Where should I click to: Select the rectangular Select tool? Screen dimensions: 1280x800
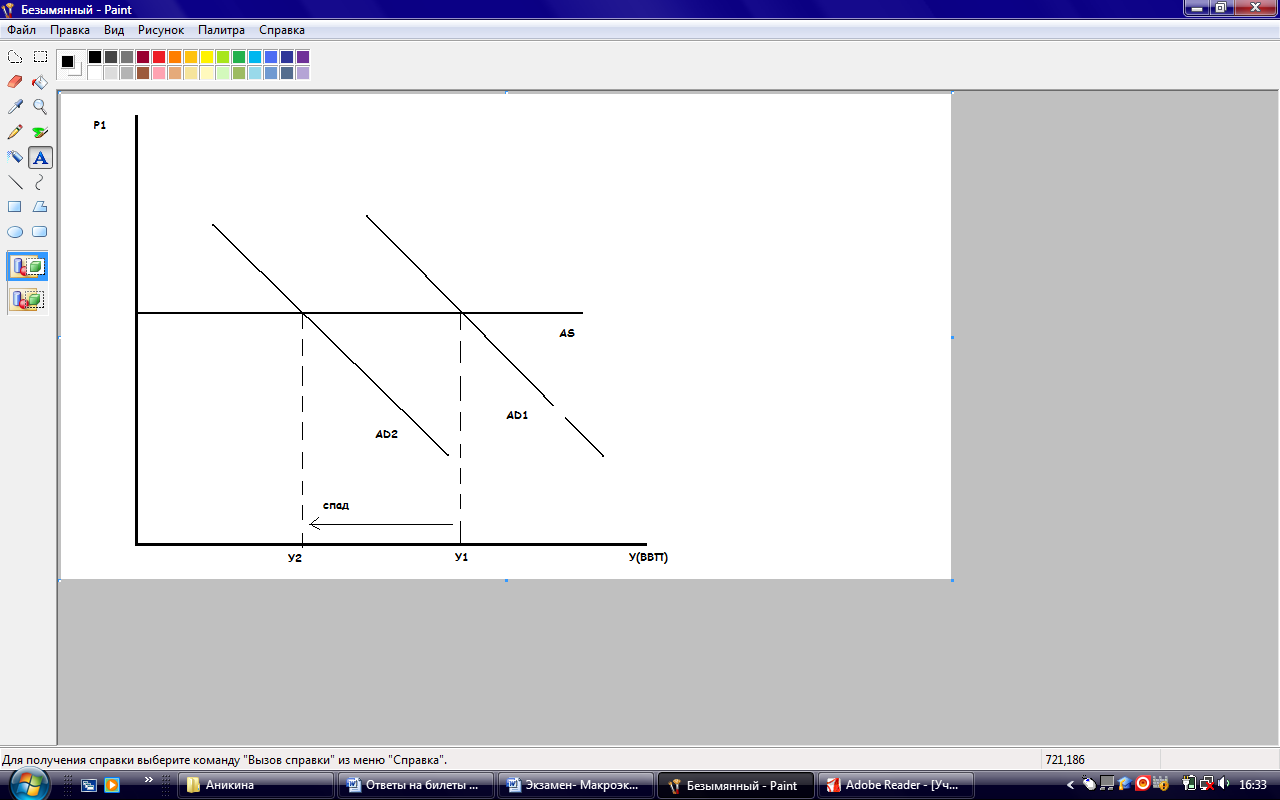(40, 57)
